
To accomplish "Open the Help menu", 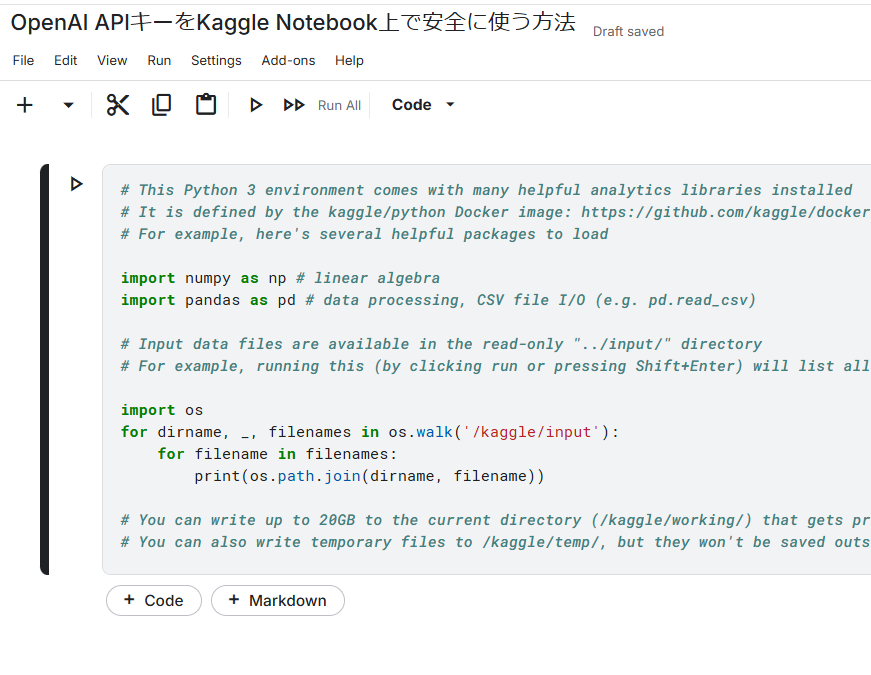I will pos(349,61).
